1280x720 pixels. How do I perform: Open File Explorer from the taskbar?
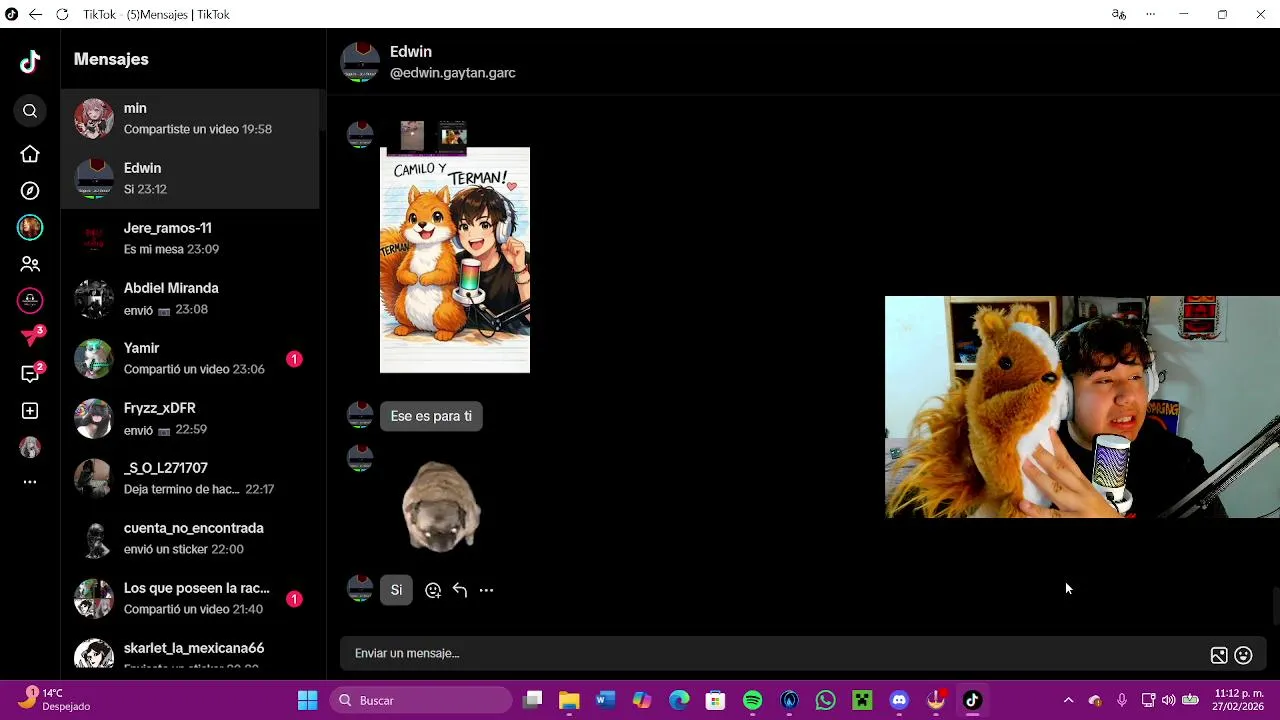click(569, 700)
